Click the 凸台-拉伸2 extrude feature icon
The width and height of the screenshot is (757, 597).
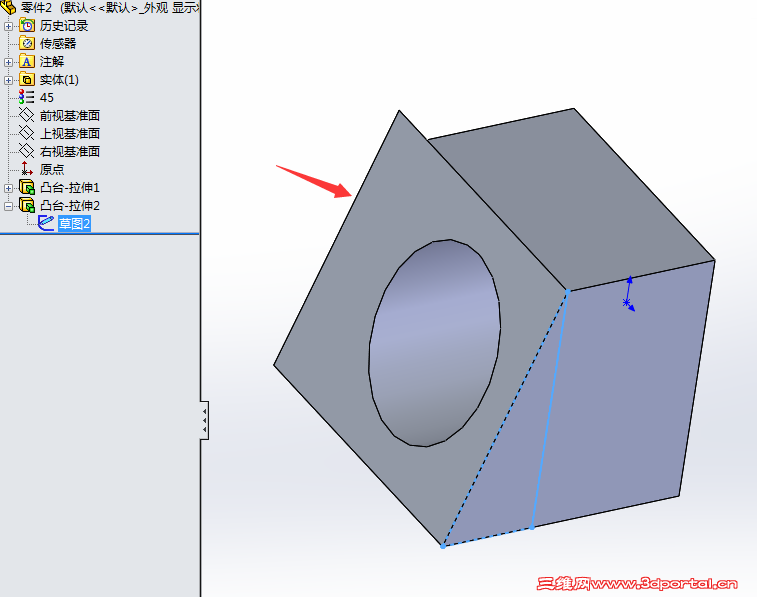27,205
